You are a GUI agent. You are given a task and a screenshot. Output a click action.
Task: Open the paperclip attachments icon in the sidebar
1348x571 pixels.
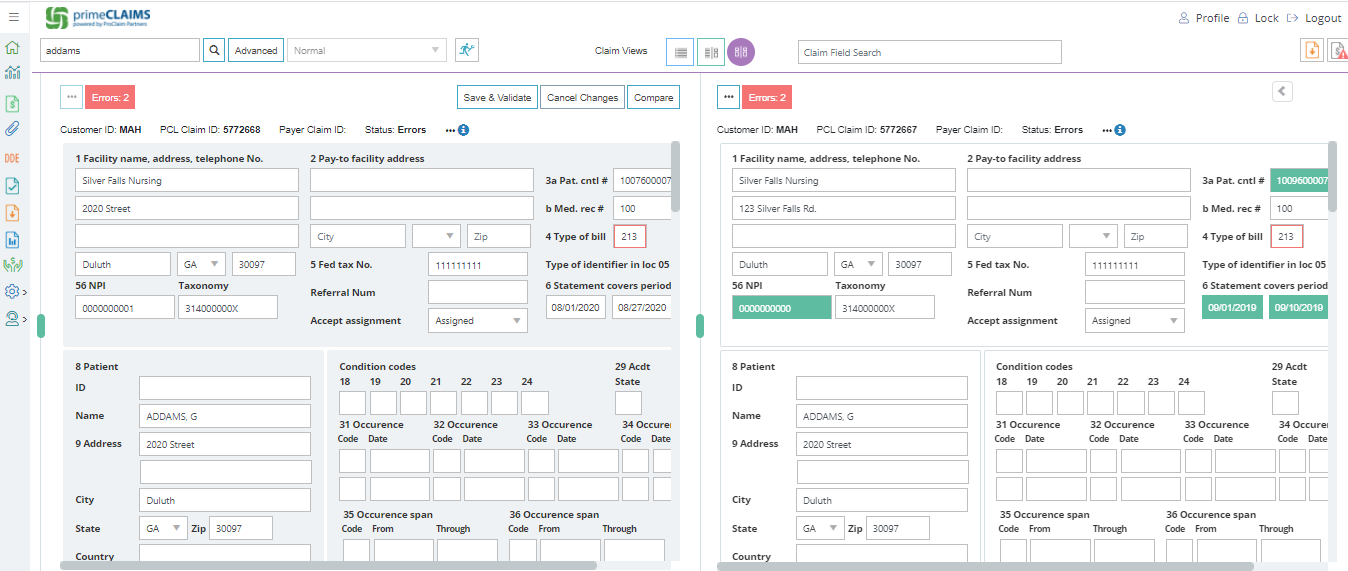[13, 128]
